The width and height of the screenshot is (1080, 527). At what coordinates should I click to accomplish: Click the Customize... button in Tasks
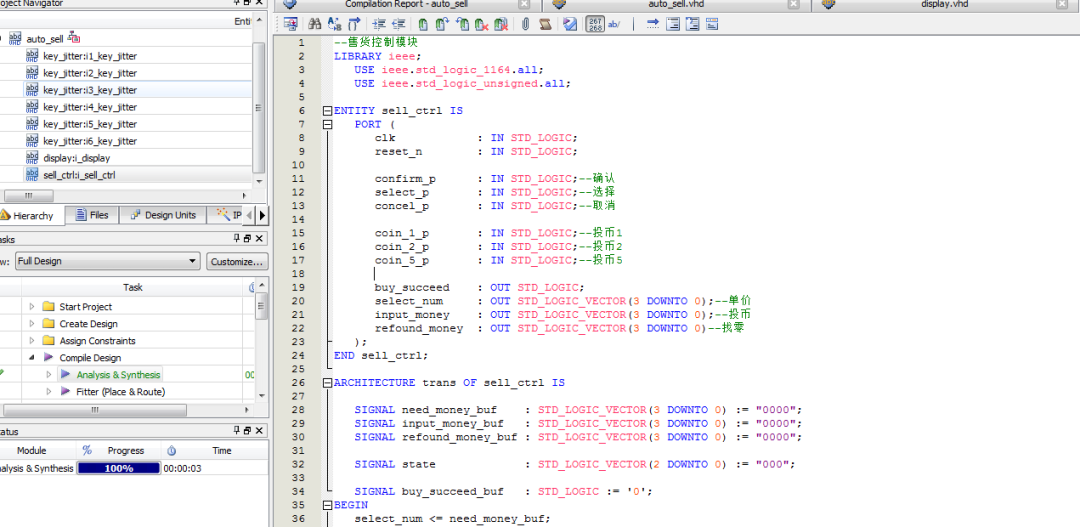click(x=237, y=261)
